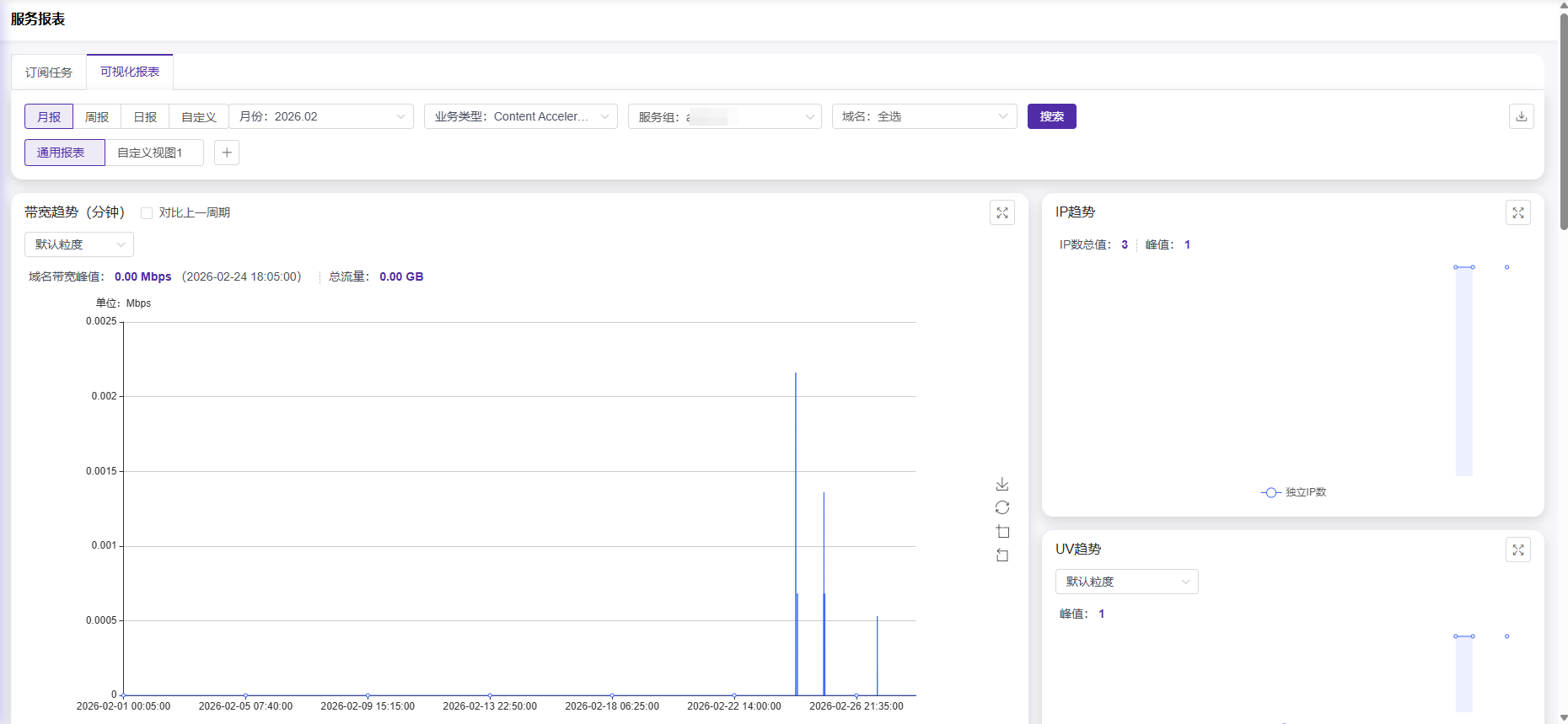The height and width of the screenshot is (724, 1568).
Task: Click the 总流量 0.00 GB value
Action: pos(401,276)
